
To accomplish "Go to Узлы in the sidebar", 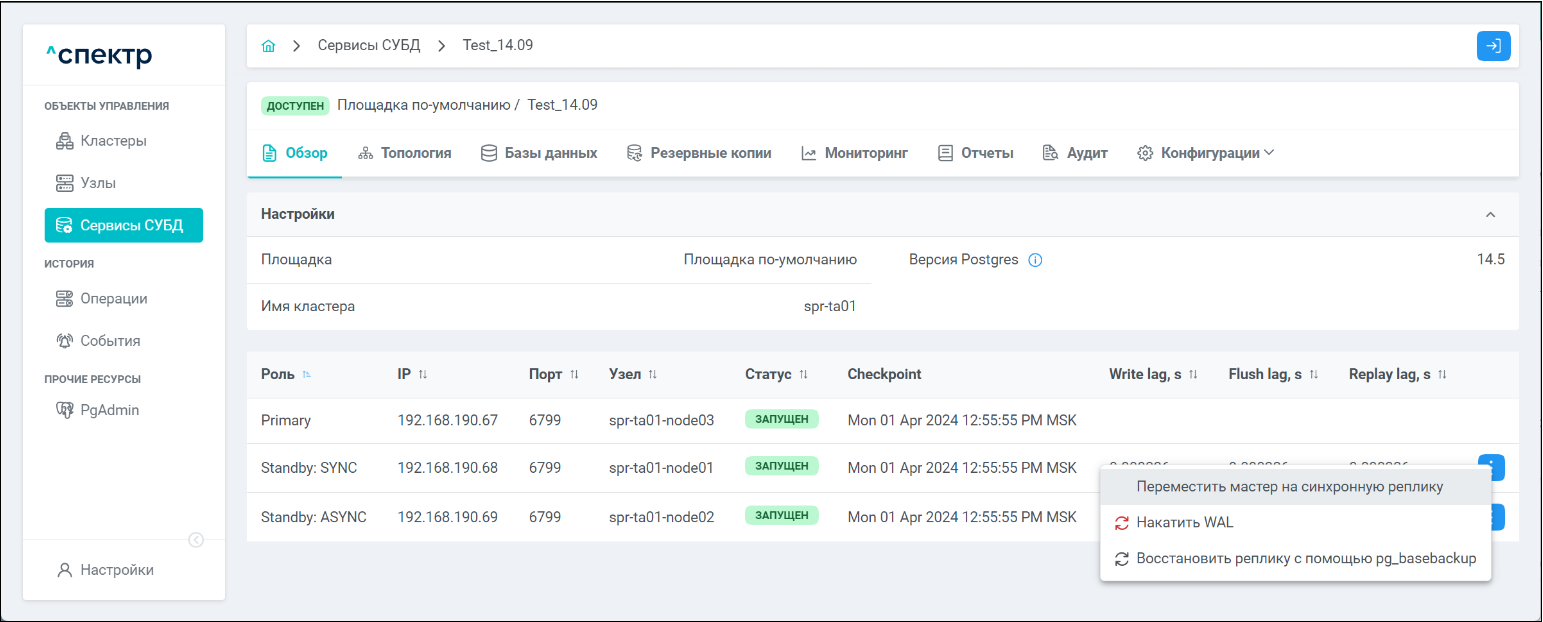I will pos(98,183).
